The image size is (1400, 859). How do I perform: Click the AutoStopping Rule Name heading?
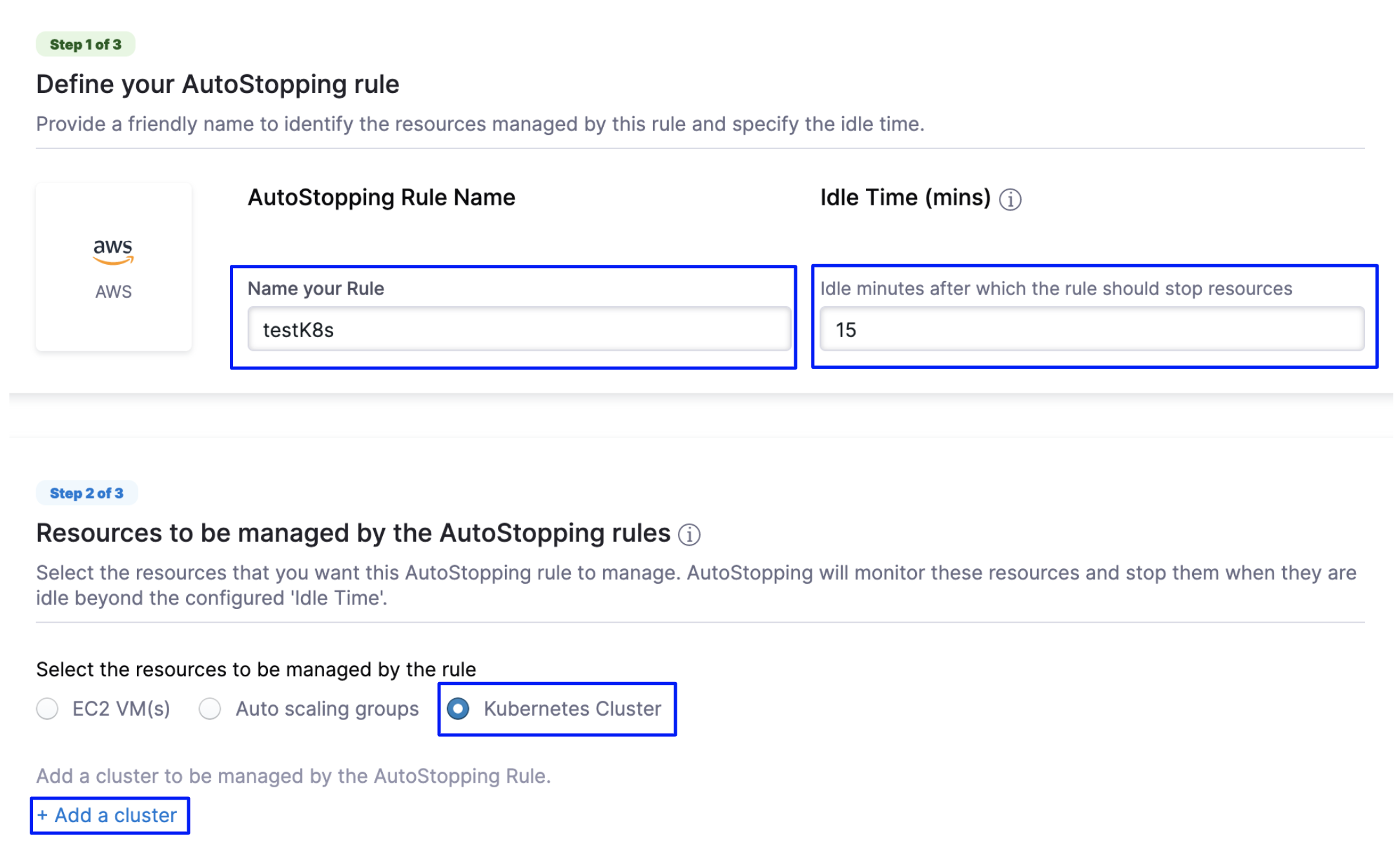382,197
